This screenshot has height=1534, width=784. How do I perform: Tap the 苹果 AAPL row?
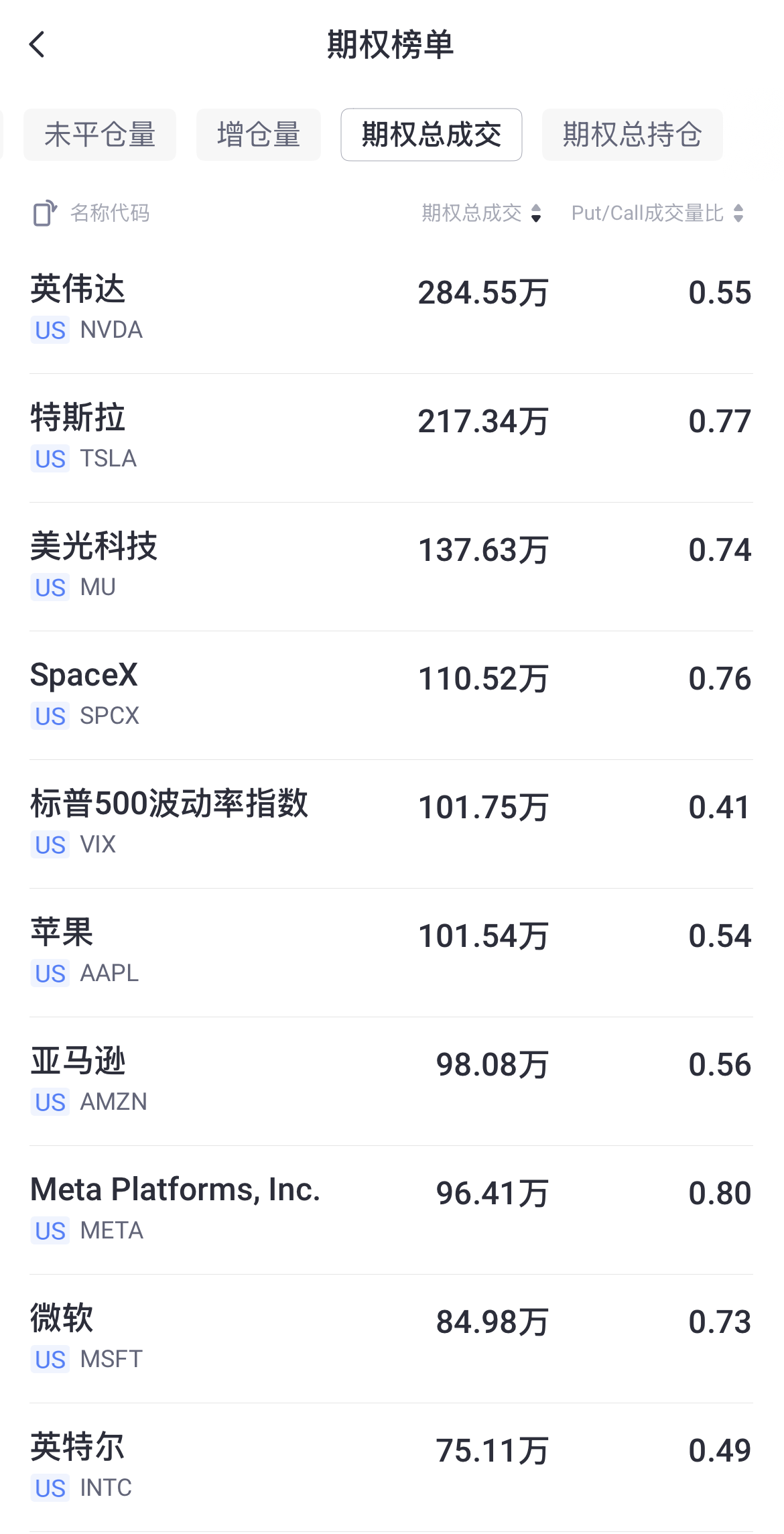point(391,953)
